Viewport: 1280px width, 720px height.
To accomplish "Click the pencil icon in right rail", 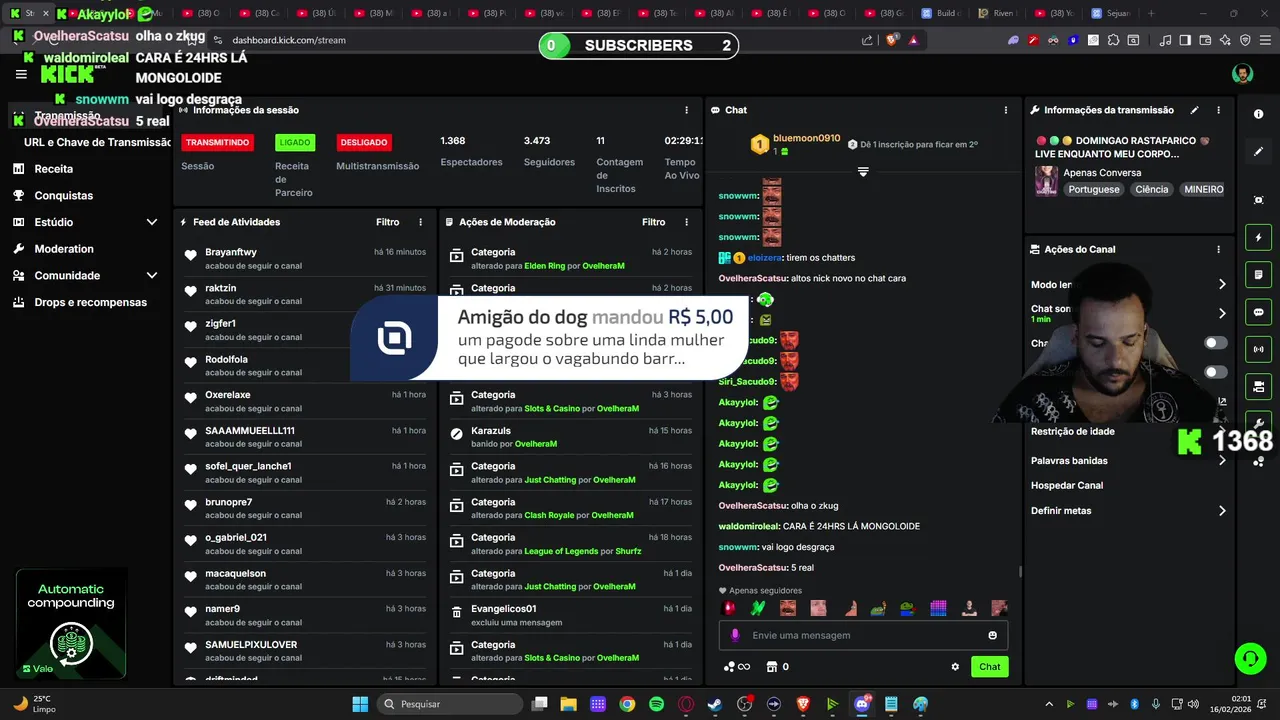I will [x=1258, y=152].
